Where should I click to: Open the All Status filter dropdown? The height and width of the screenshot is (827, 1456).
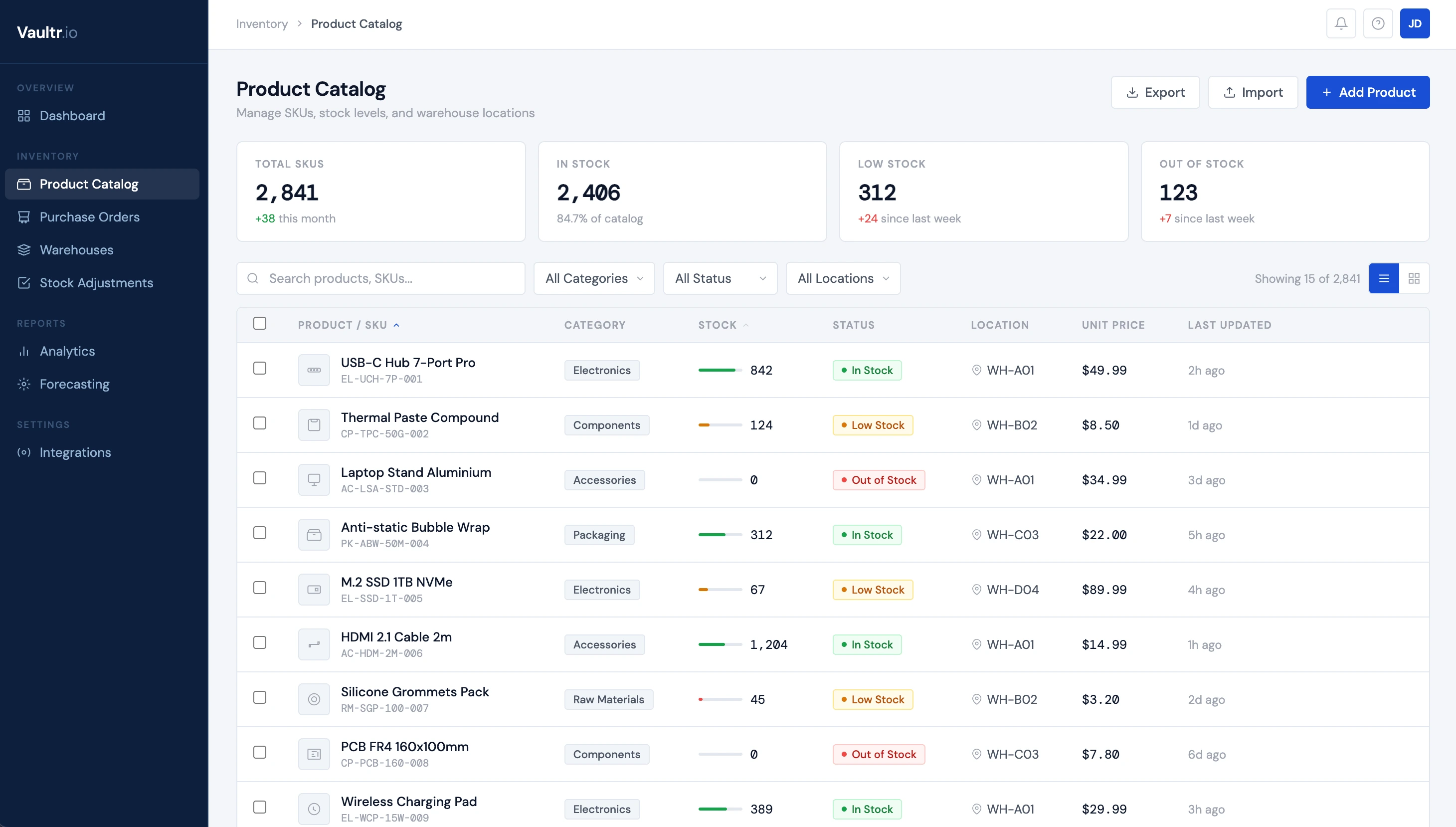(720, 278)
